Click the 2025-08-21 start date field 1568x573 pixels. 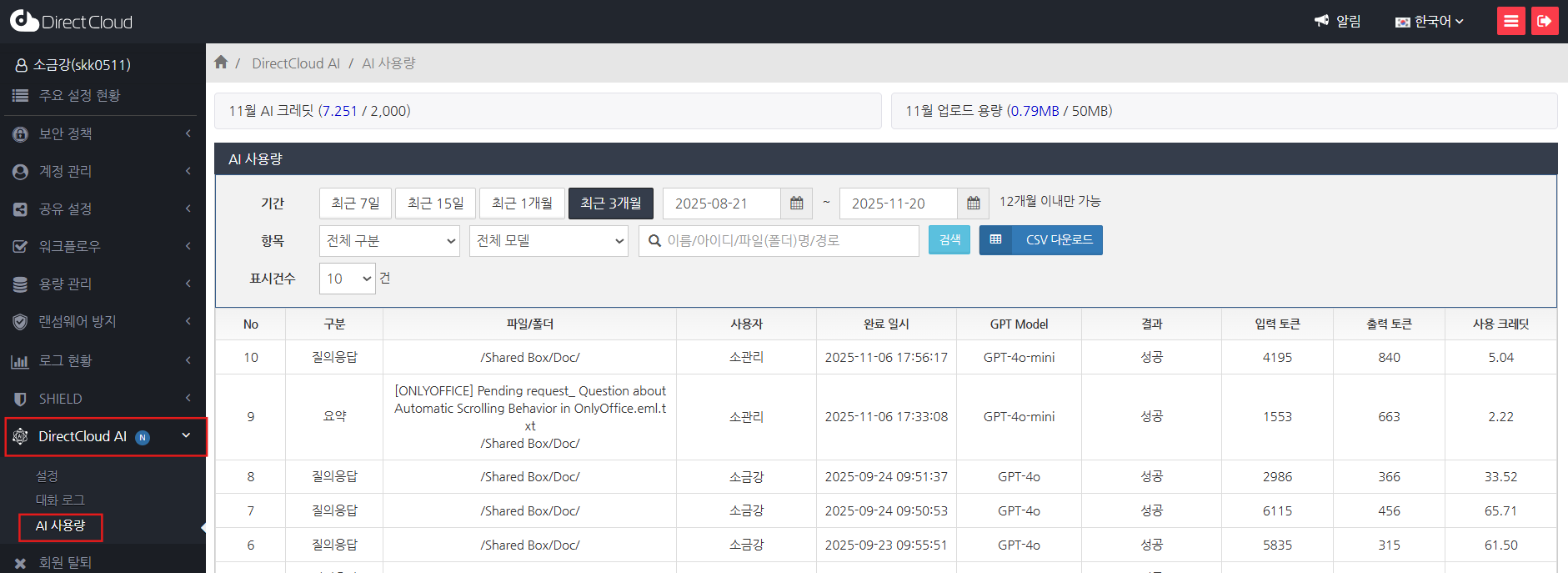tap(722, 204)
